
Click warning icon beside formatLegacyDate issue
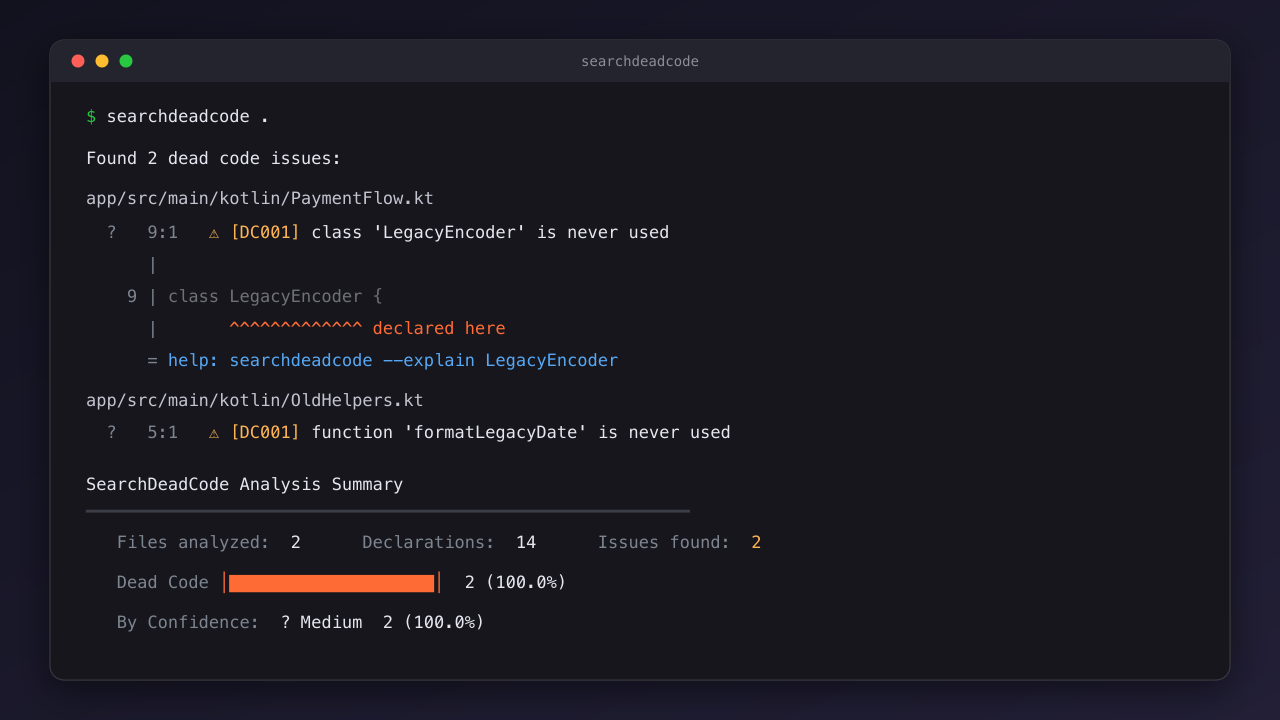(214, 433)
